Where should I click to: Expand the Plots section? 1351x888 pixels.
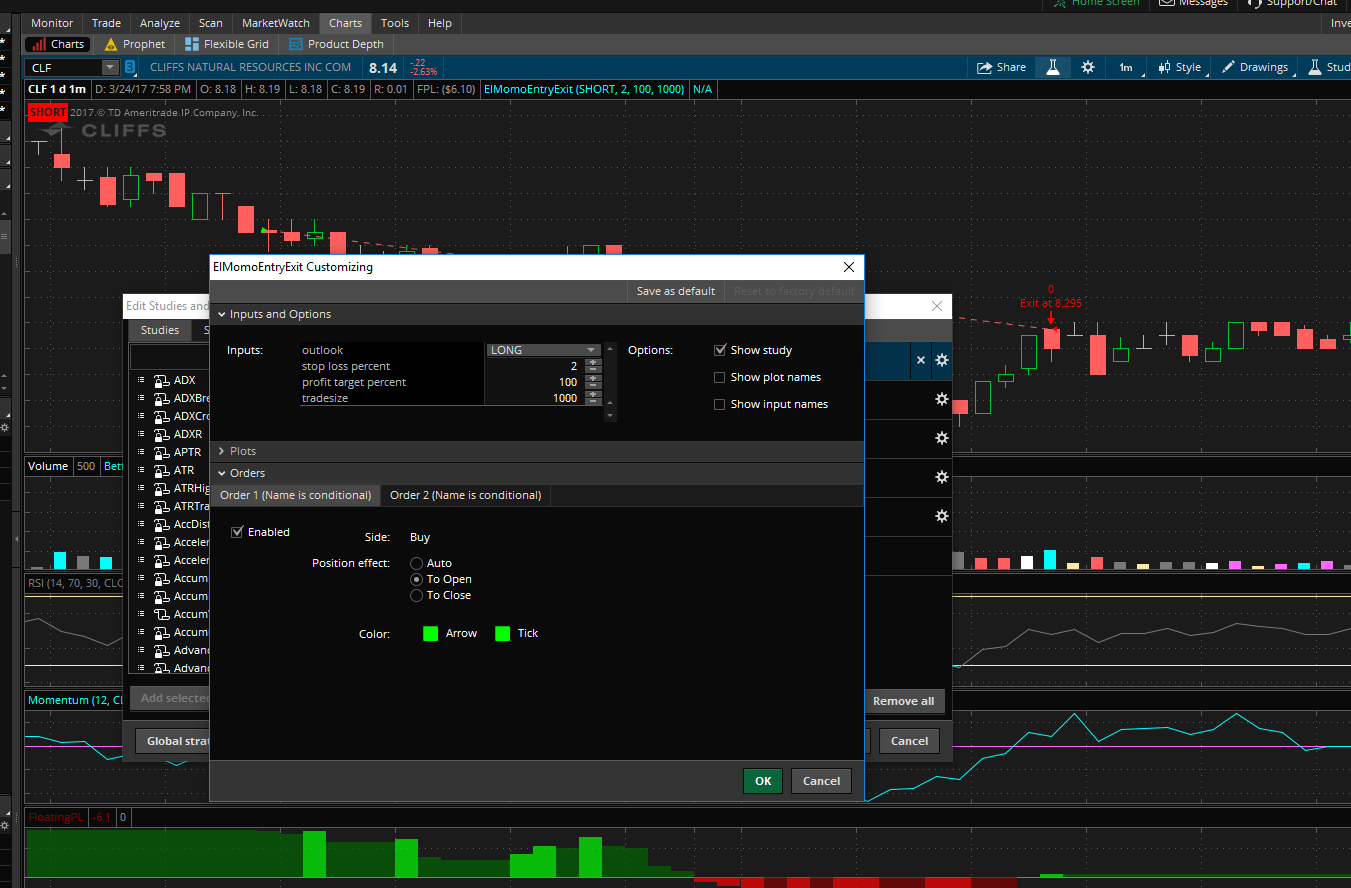[222, 451]
